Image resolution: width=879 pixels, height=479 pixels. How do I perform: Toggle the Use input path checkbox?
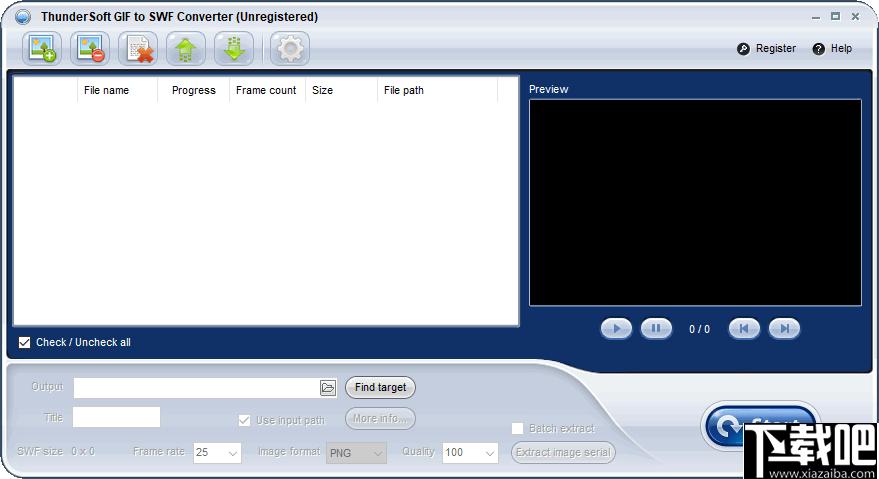click(244, 420)
